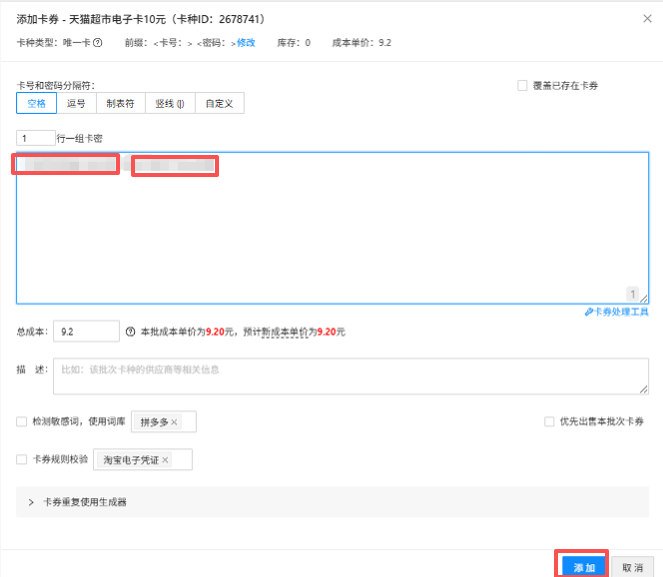The image size is (663, 577).
Task: Enable the 覆盖已存在卡券 checkbox
Action: point(522,86)
